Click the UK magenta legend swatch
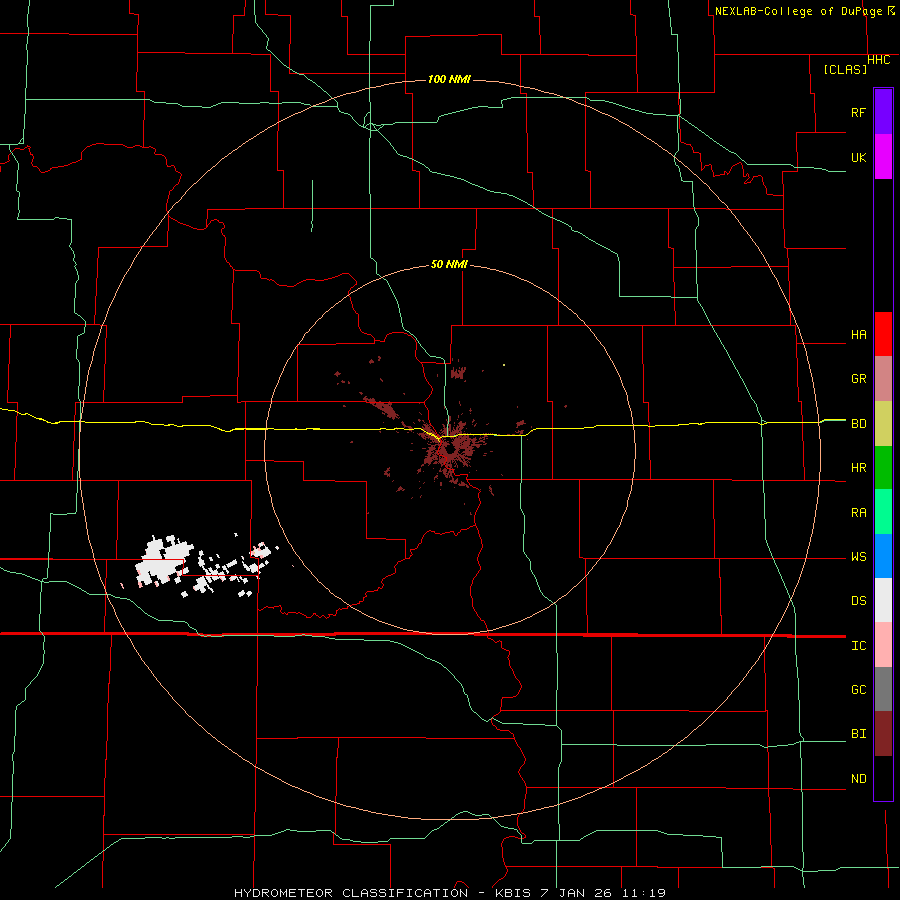 (883, 157)
